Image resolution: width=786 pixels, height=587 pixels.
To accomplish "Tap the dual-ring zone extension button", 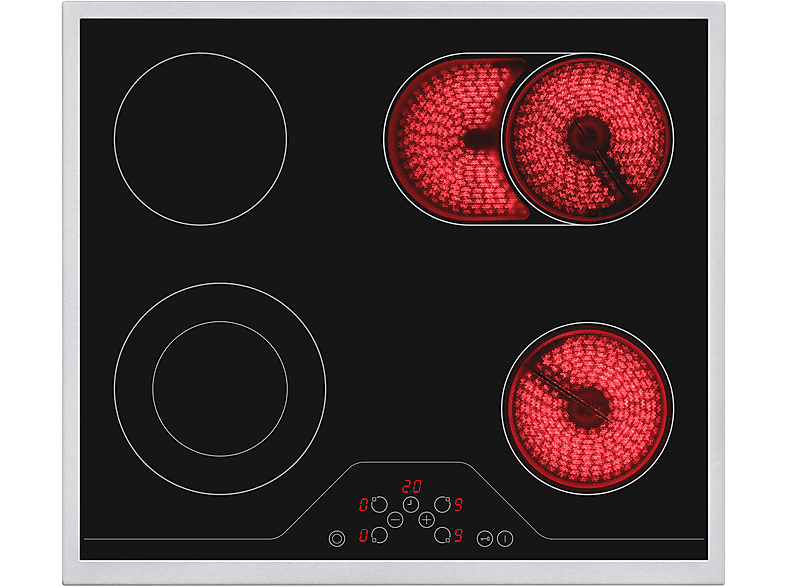I will tap(336, 538).
